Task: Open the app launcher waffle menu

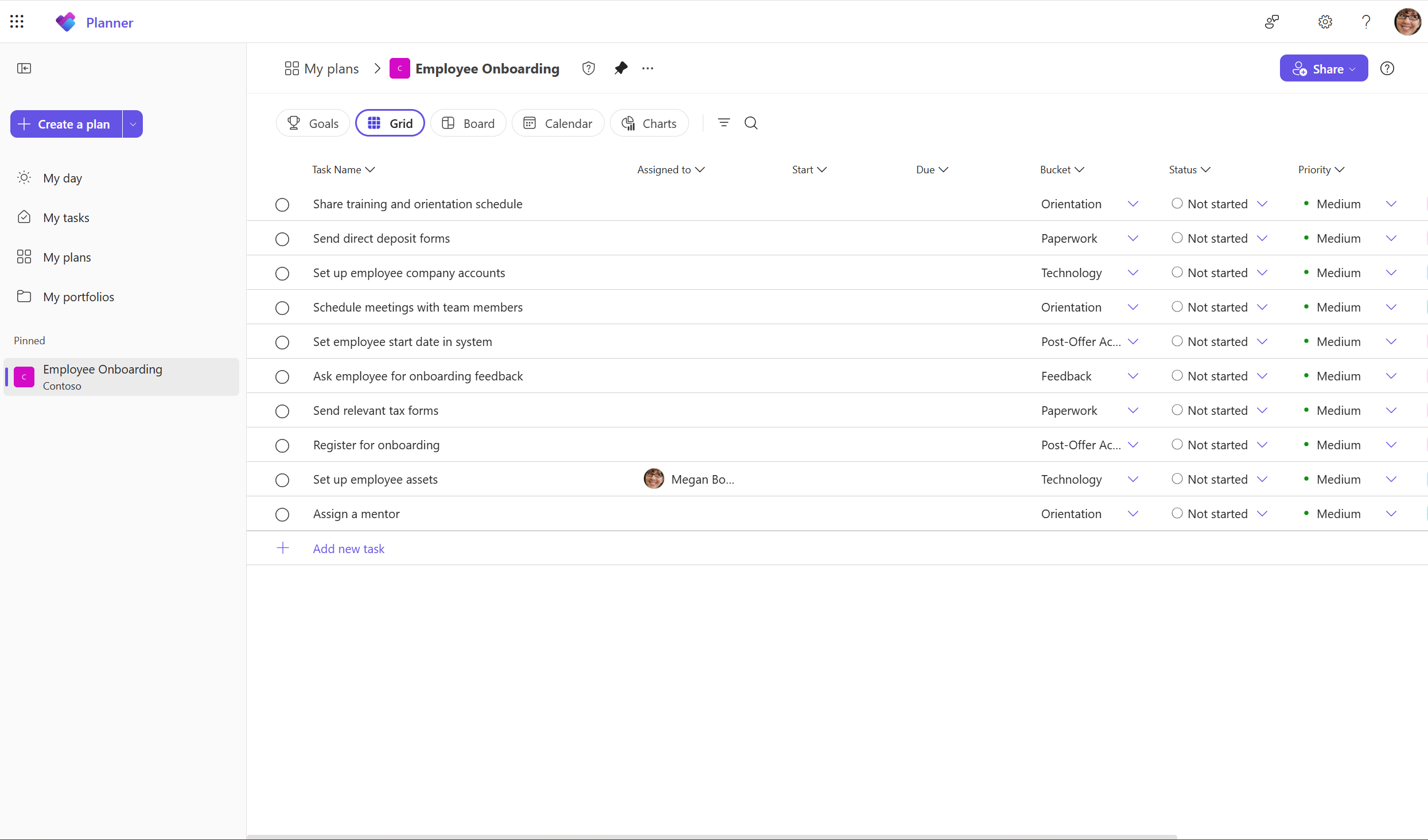Action: [17, 21]
